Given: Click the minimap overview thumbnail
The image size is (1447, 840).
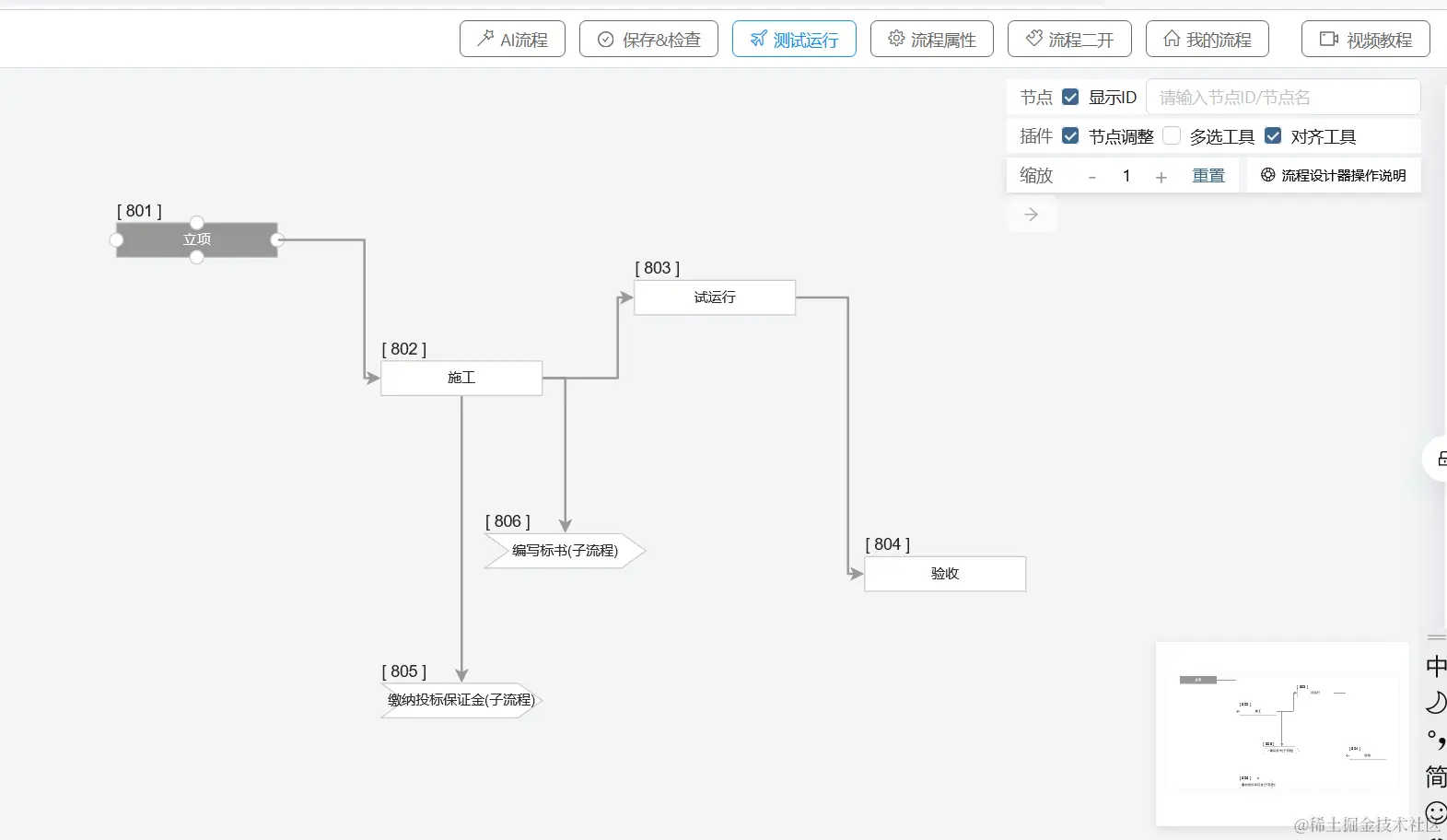Looking at the screenshot, I should [x=1282, y=733].
